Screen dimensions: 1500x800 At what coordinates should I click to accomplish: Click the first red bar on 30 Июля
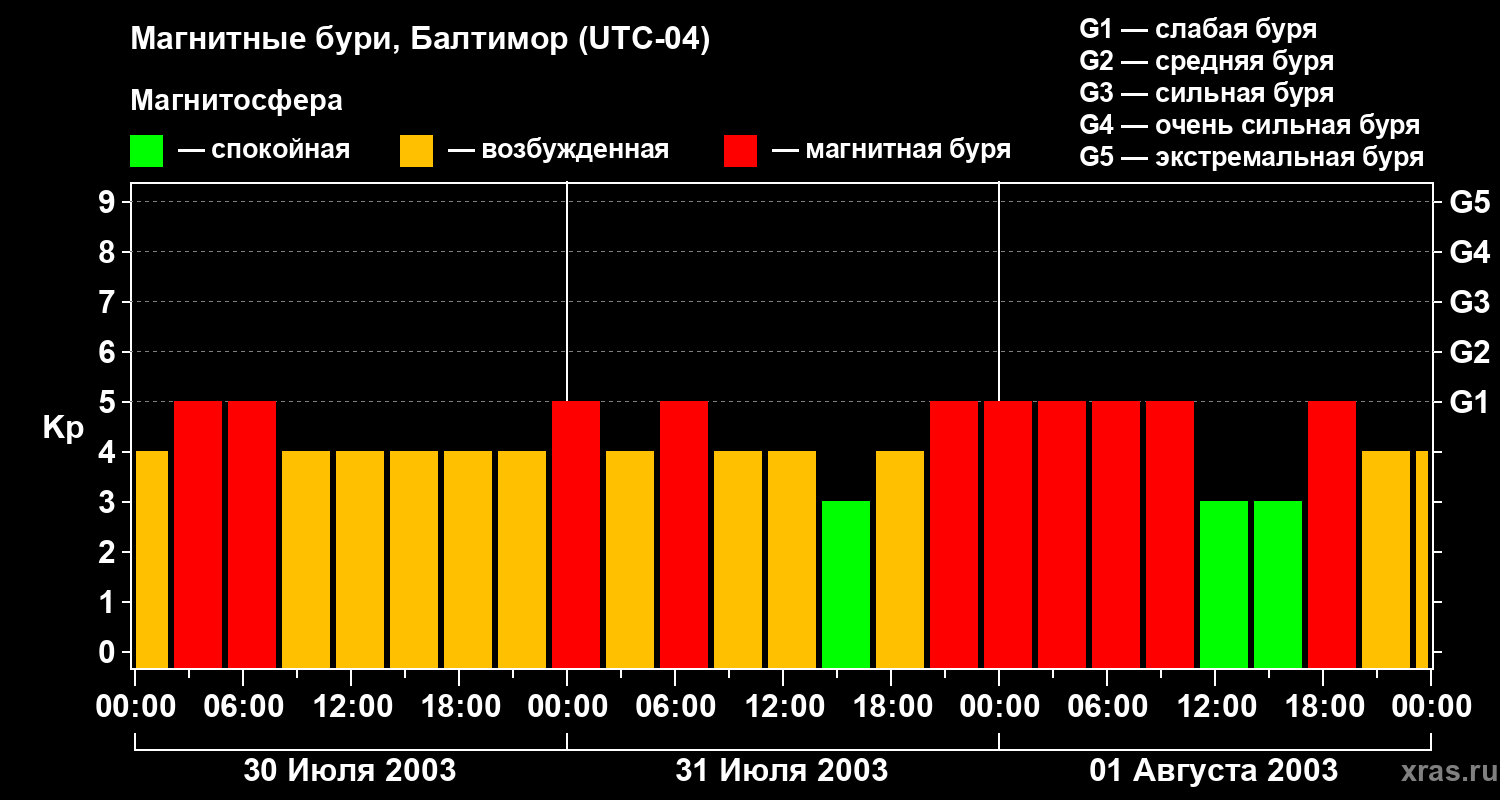point(198,534)
